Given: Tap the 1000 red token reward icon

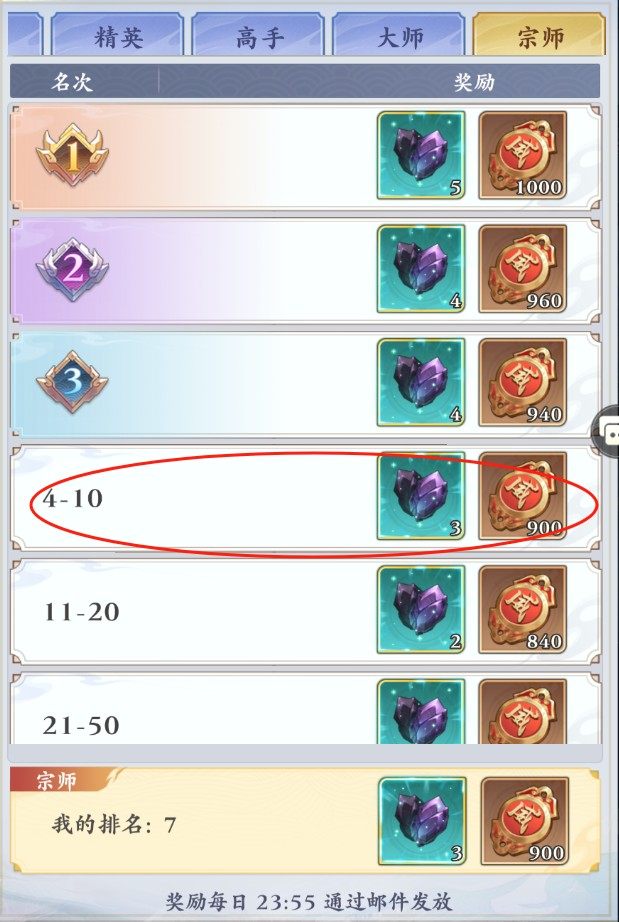Looking at the screenshot, I should point(523,155).
